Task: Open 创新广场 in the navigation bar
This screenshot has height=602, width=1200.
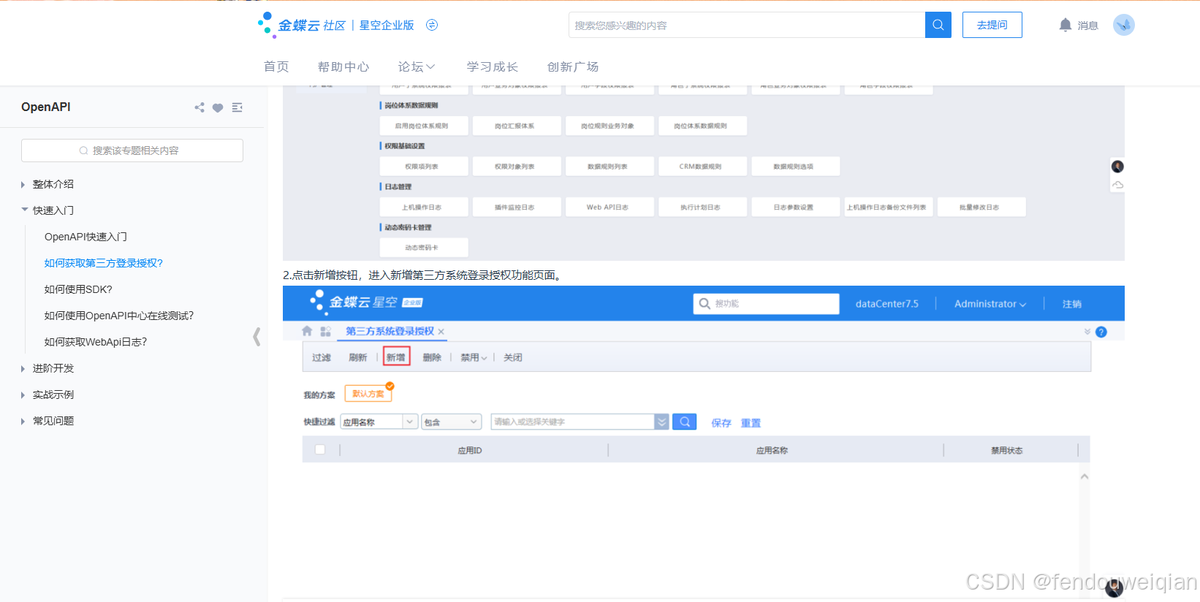Action: [573, 67]
